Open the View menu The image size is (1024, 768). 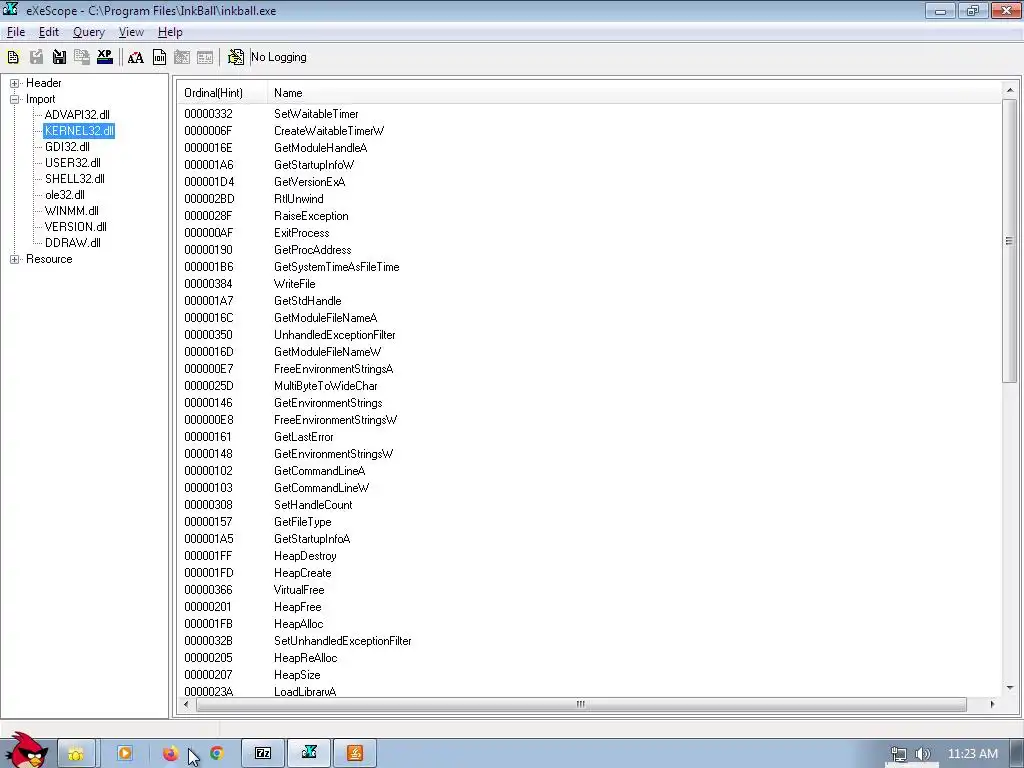131,32
